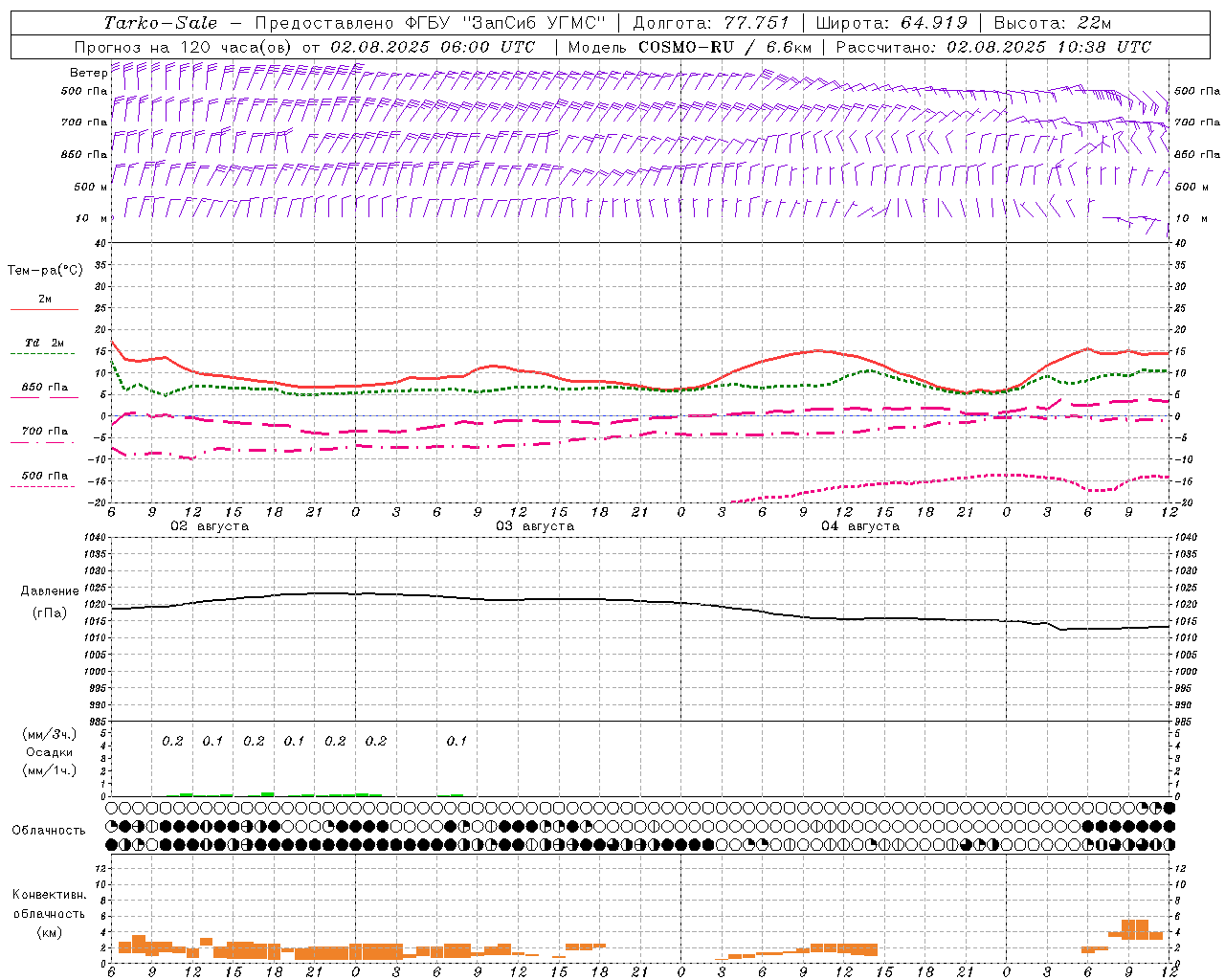Click the Широта: 64.919 value
This screenshot has width=1225, height=980.
point(892,23)
